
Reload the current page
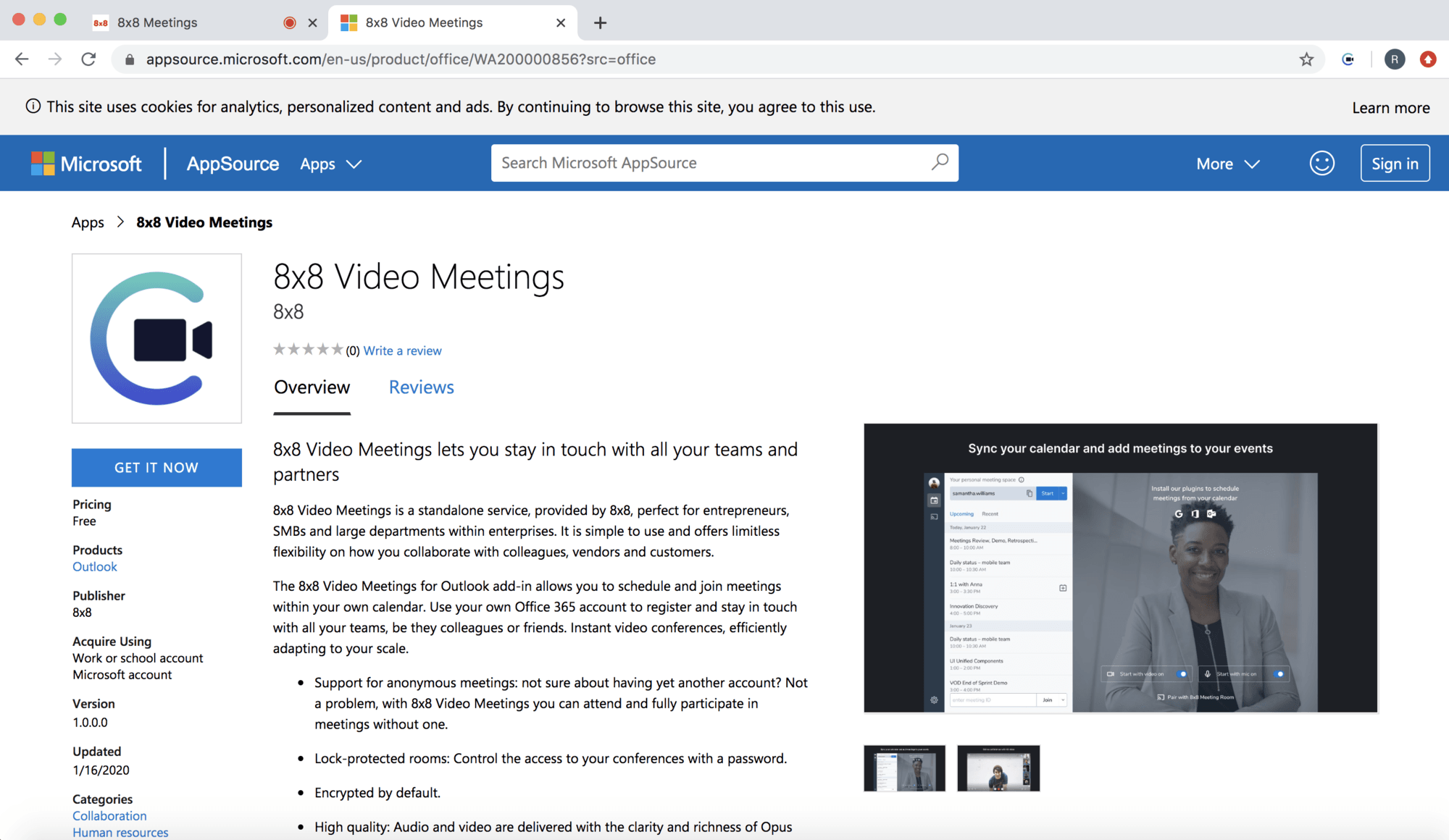(88, 59)
